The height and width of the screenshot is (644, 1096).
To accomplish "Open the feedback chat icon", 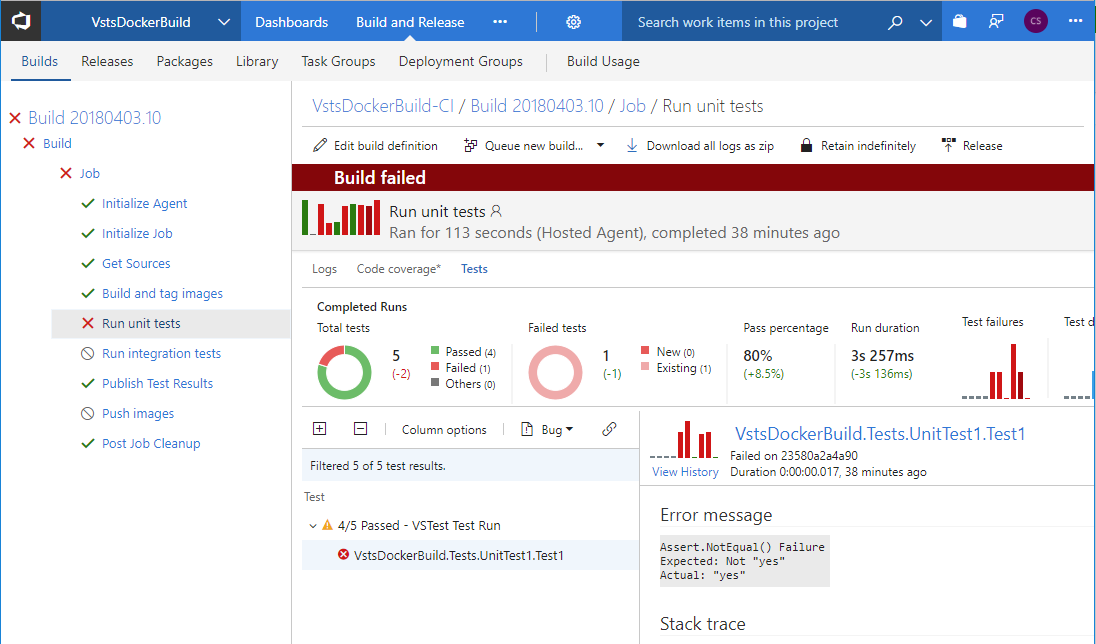I will 995,21.
